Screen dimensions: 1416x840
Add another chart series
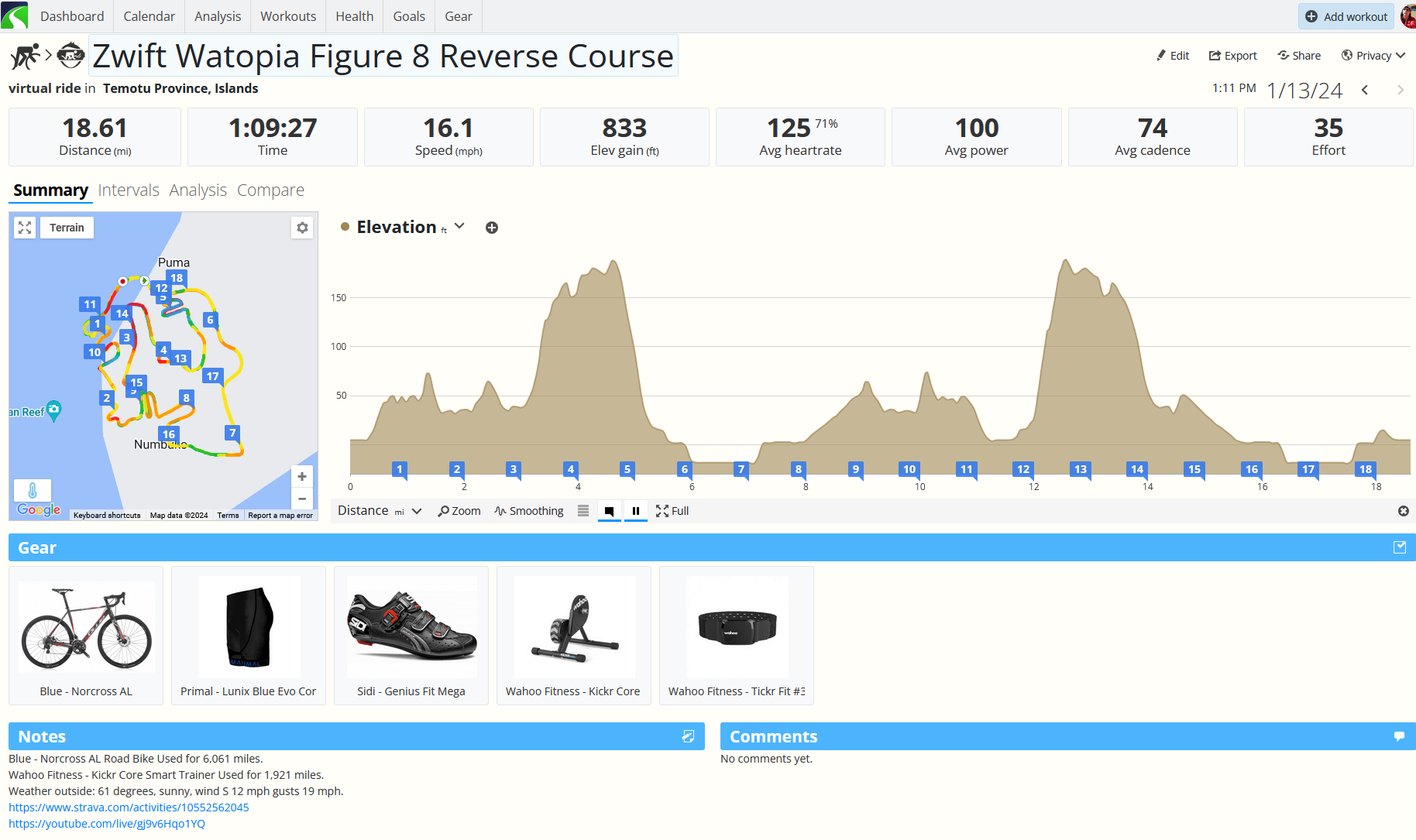click(x=492, y=228)
